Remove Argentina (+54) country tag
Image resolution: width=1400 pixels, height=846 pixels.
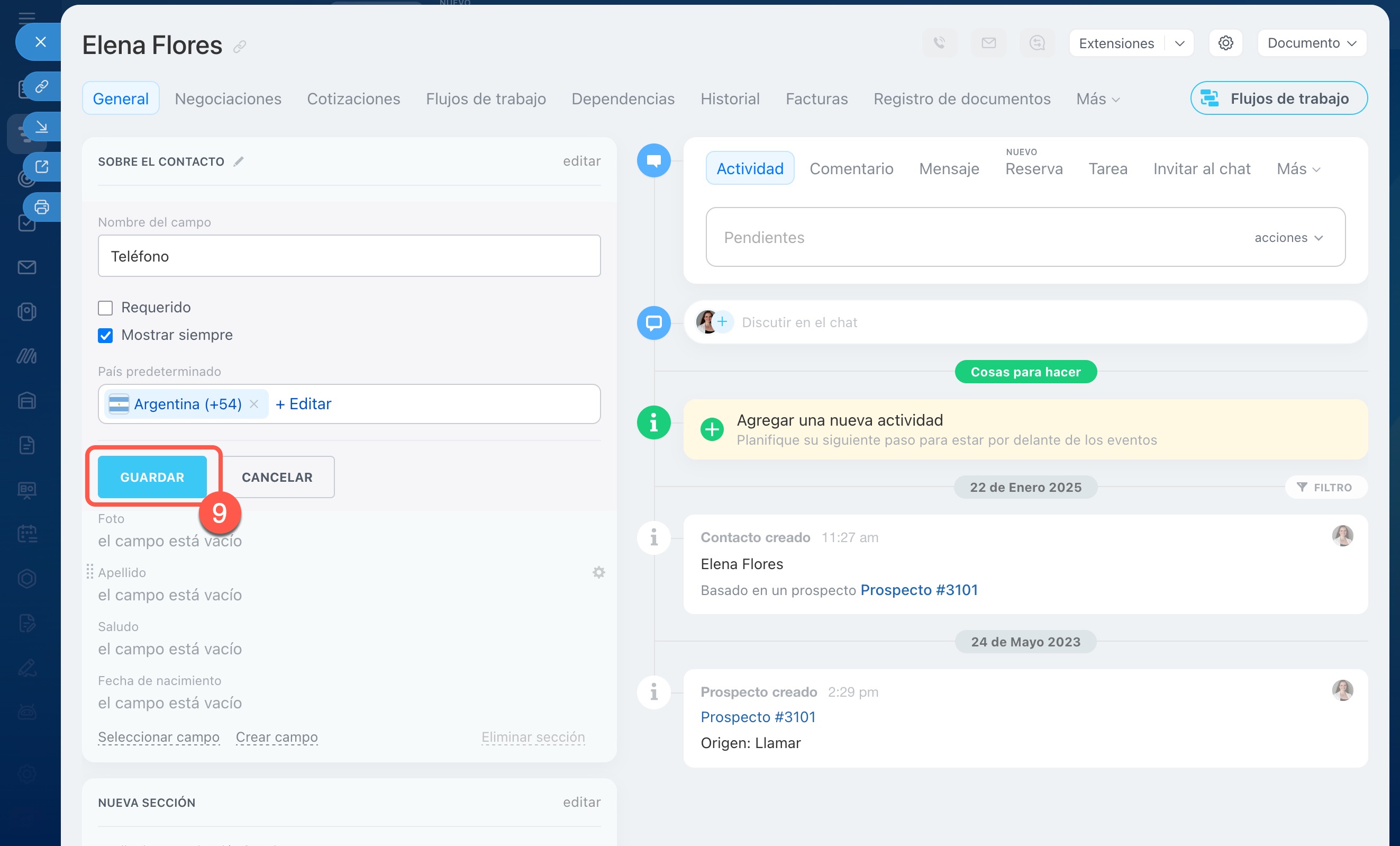[x=254, y=403]
